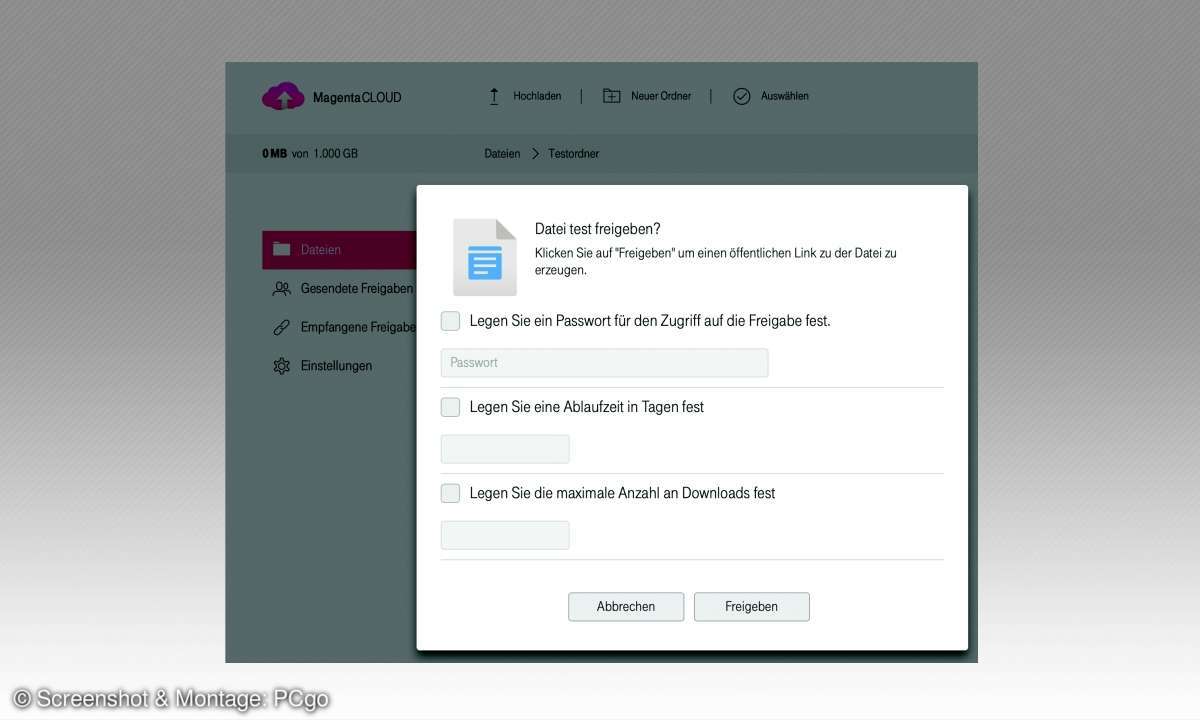Click the 'Datei test freigeben?' heading
Viewport: 1200px width, 720px height.
tap(598, 229)
